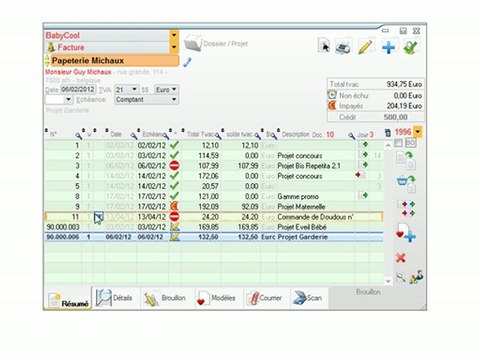Open the Facture document type dropdown
Image resolution: width=480 pixels, height=360 pixels.
point(174,47)
